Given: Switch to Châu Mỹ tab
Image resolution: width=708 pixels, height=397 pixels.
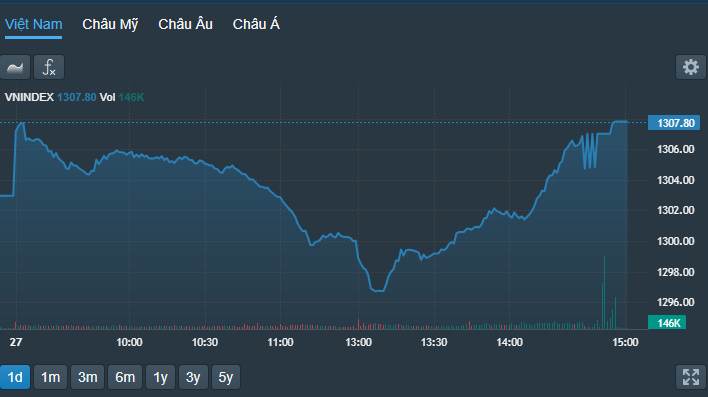Looking at the screenshot, I should (x=110, y=24).
